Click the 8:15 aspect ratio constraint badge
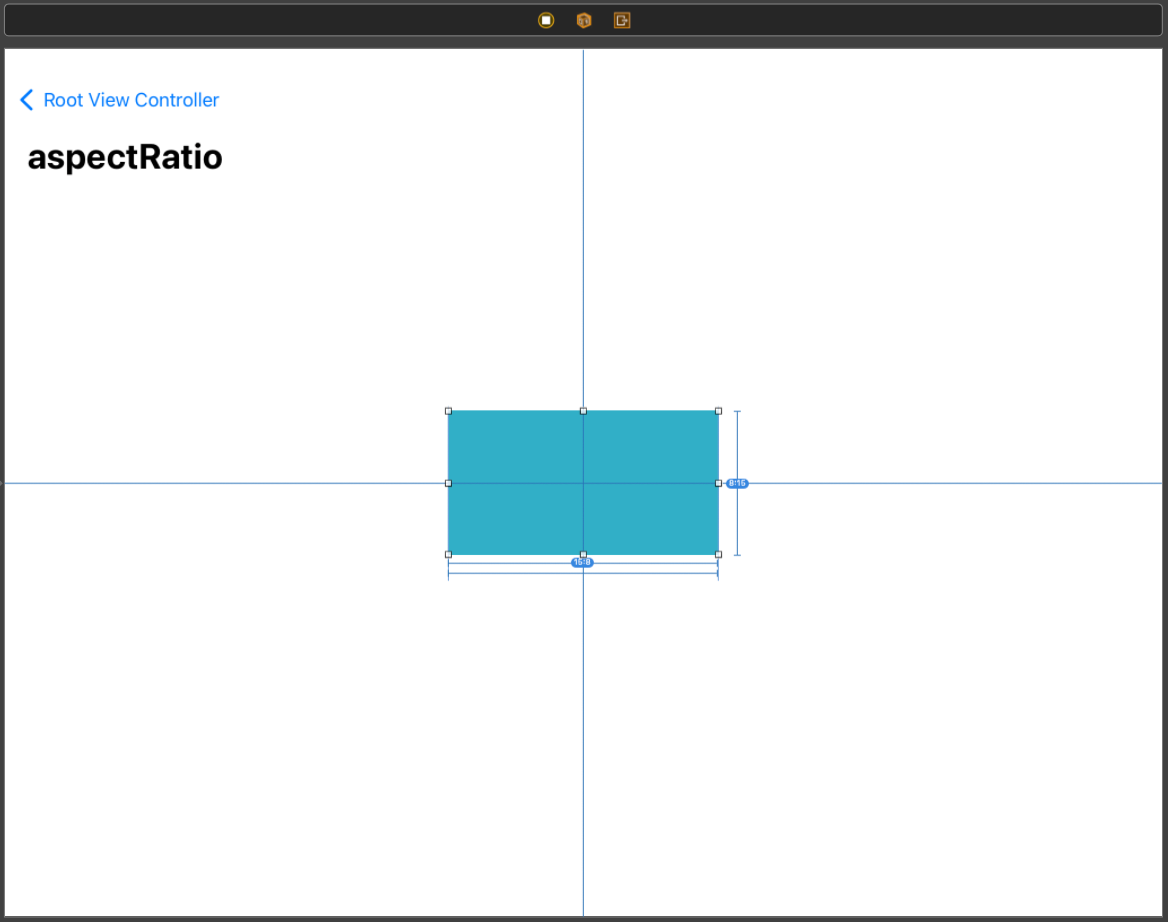The height and width of the screenshot is (922, 1168). click(737, 483)
